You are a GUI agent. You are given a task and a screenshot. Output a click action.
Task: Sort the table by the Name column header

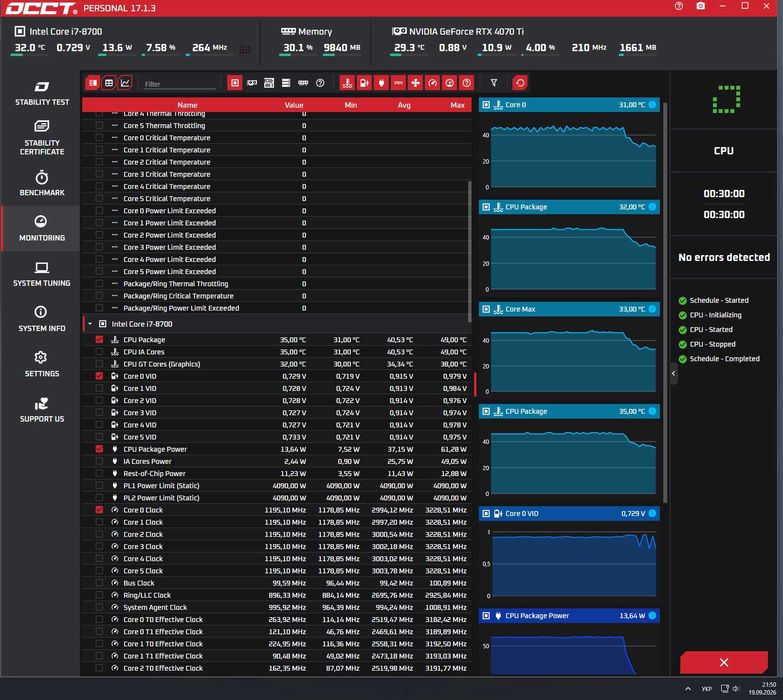(x=187, y=105)
